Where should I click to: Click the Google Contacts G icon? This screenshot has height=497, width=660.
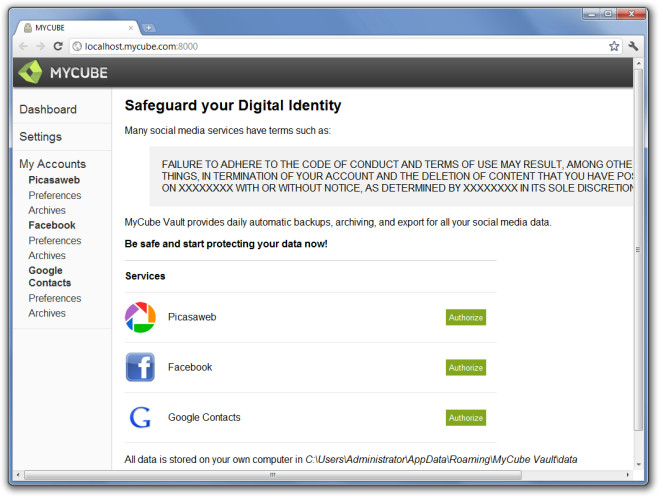[140, 417]
